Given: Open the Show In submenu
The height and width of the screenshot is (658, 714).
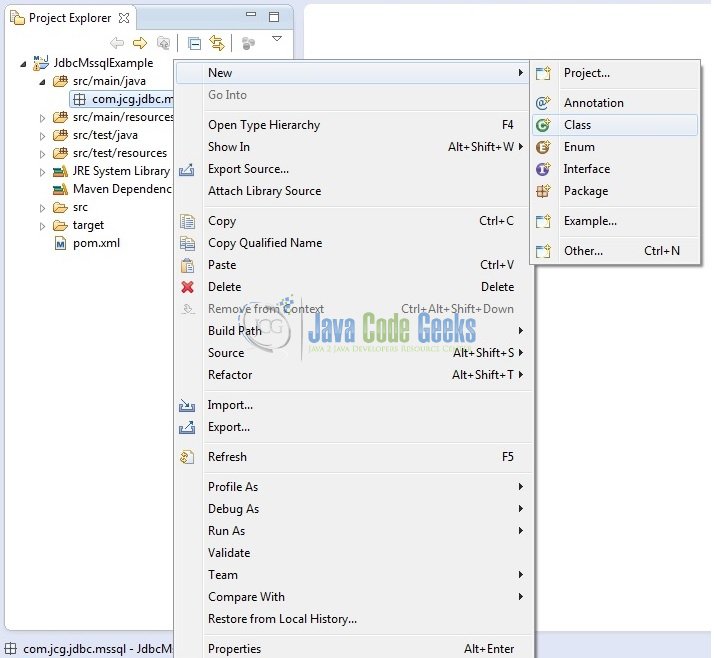Looking at the screenshot, I should click(x=353, y=147).
